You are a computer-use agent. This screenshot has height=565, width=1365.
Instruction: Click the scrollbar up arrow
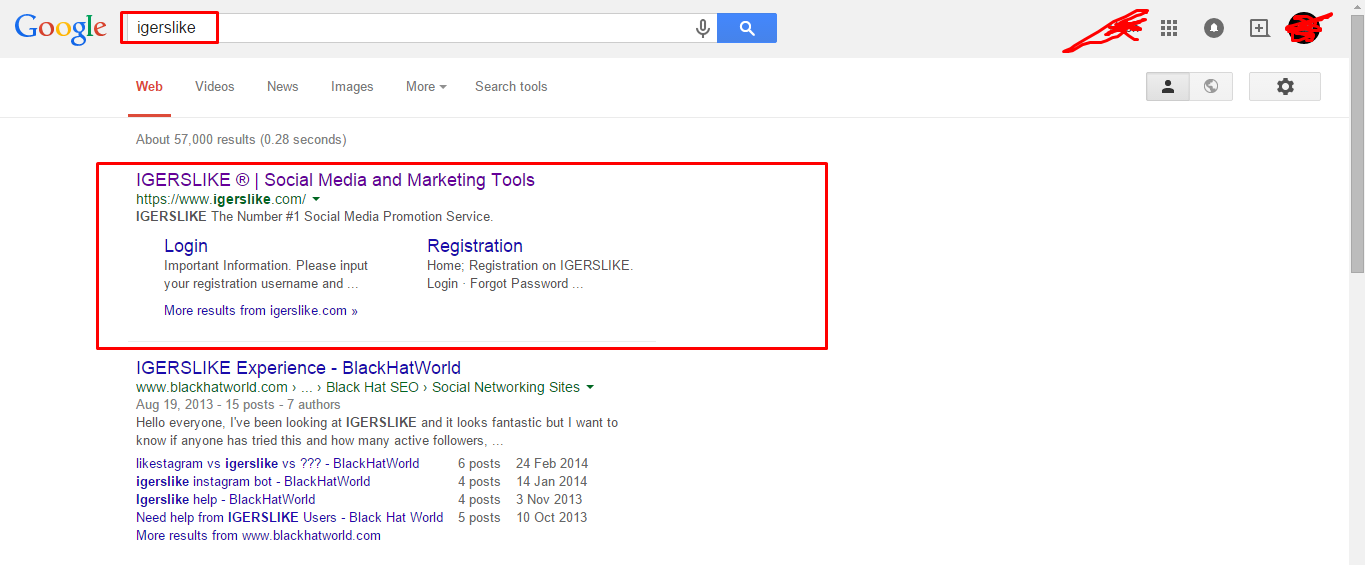coord(1357,7)
